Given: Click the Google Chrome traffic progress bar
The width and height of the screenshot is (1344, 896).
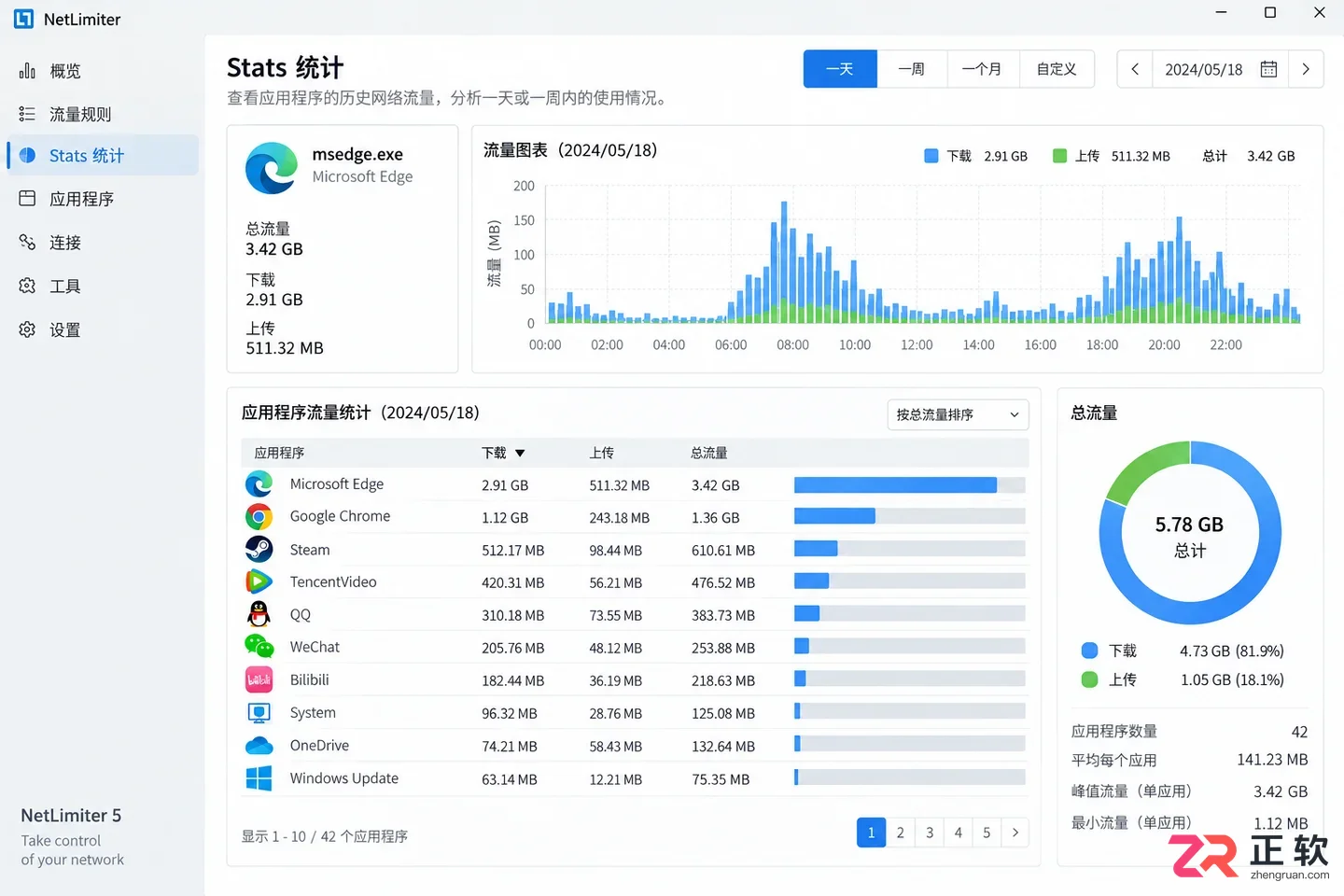Looking at the screenshot, I should 910,516.
